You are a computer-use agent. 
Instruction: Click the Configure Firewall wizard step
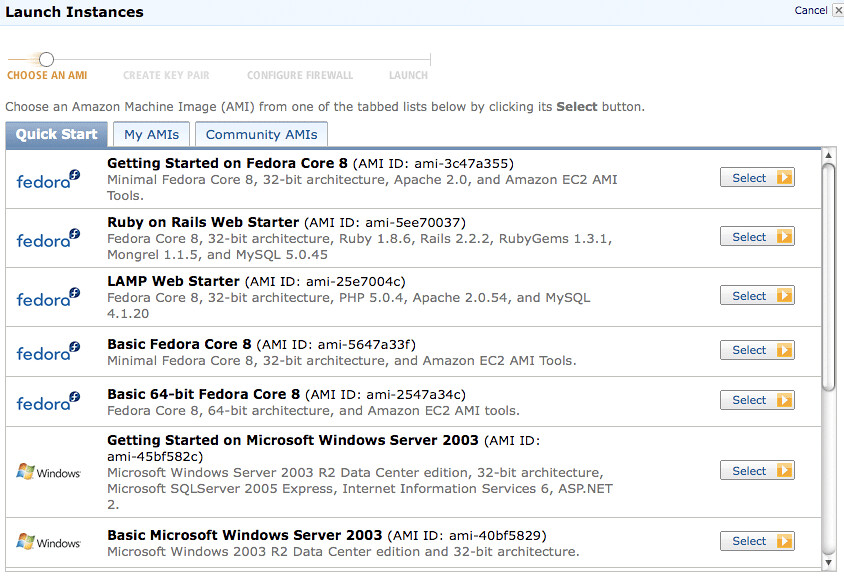(x=300, y=75)
